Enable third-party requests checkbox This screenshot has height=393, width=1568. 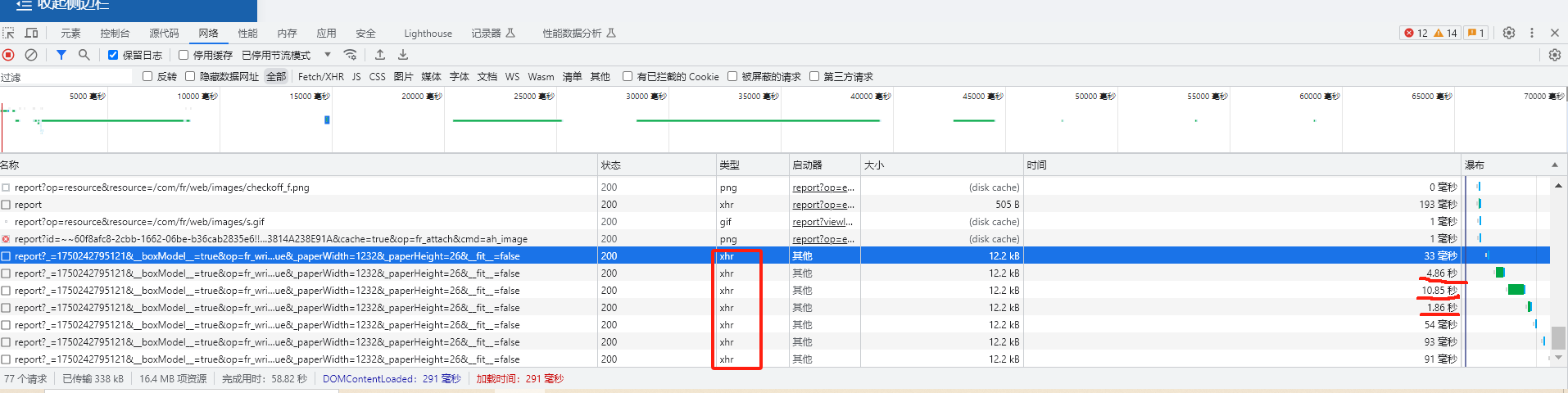tap(814, 76)
